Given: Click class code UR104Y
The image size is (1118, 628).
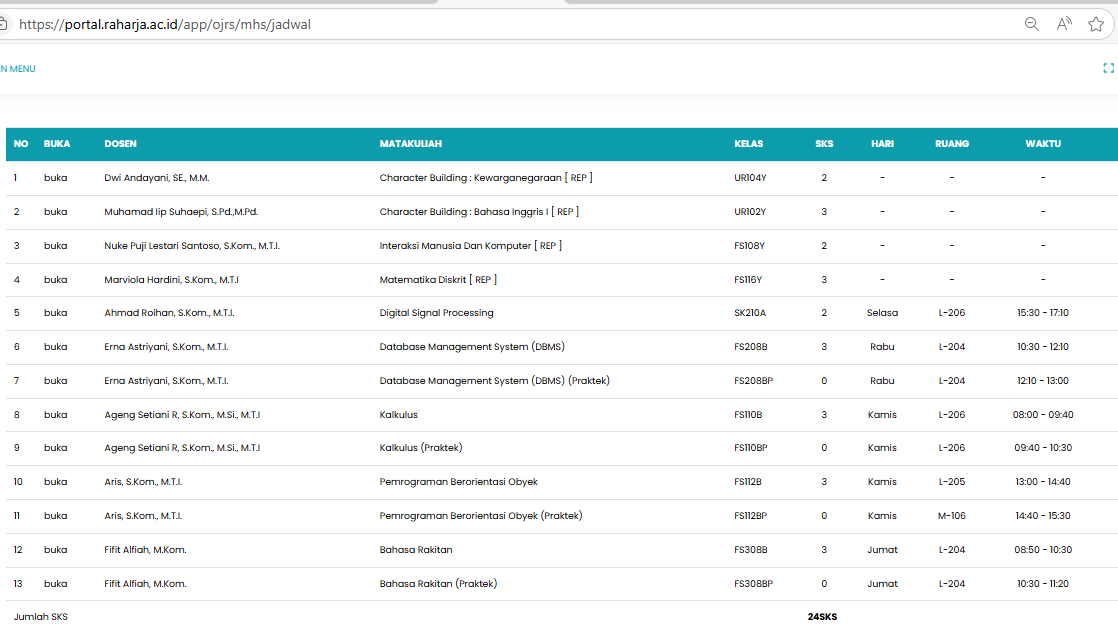Looking at the screenshot, I should point(750,177).
